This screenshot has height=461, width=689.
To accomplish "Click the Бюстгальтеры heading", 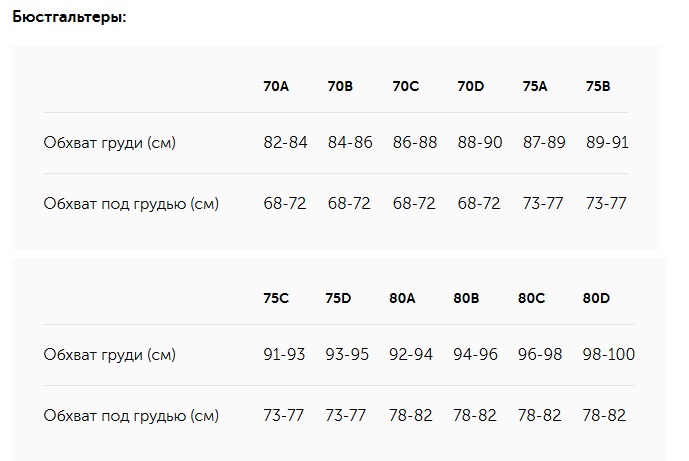I will pos(69,17).
